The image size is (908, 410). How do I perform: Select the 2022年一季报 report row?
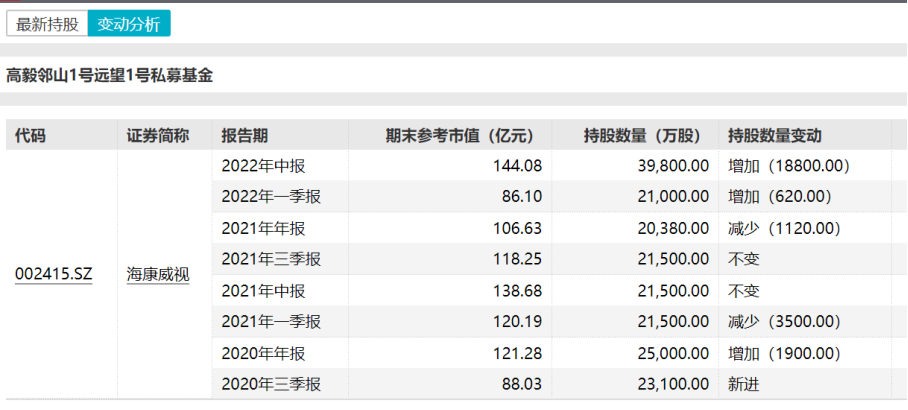click(x=271, y=197)
